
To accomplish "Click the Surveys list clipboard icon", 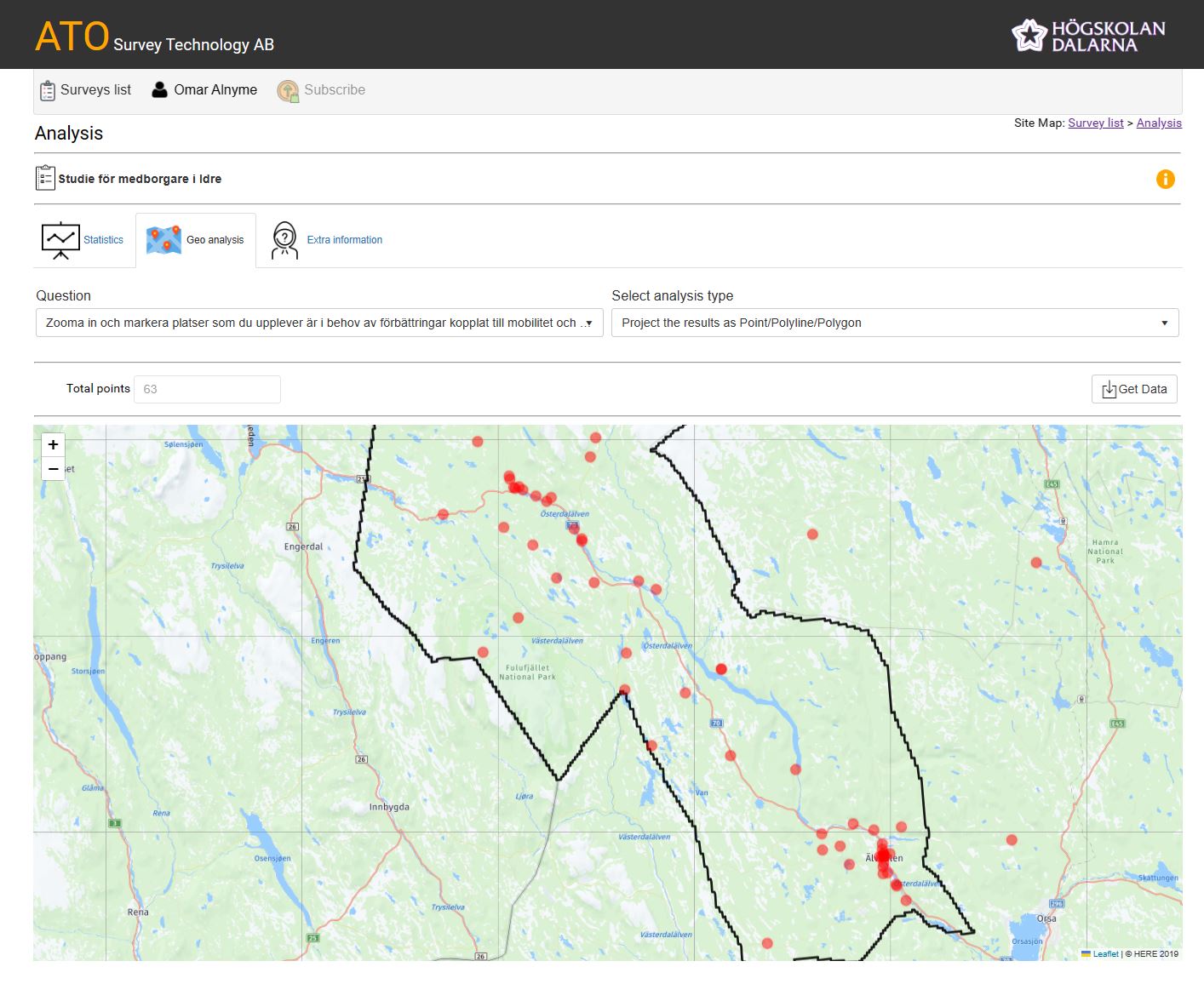I will pyautogui.click(x=48, y=90).
